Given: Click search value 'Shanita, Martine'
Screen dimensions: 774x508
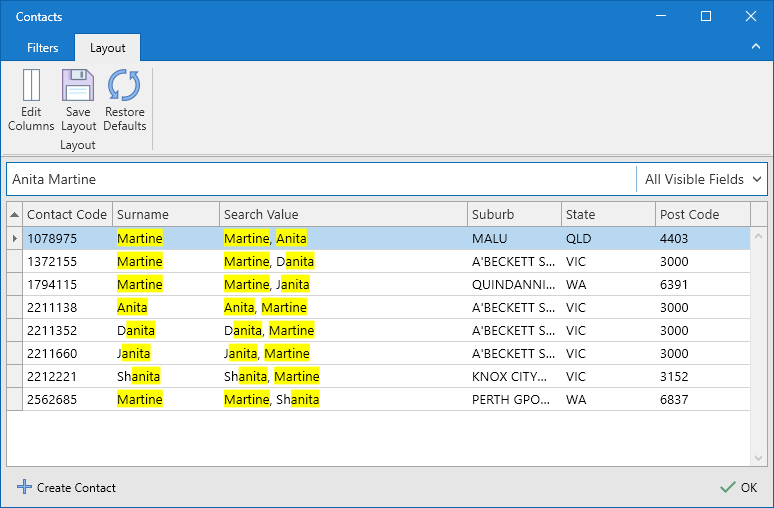Looking at the screenshot, I should click(271, 377).
